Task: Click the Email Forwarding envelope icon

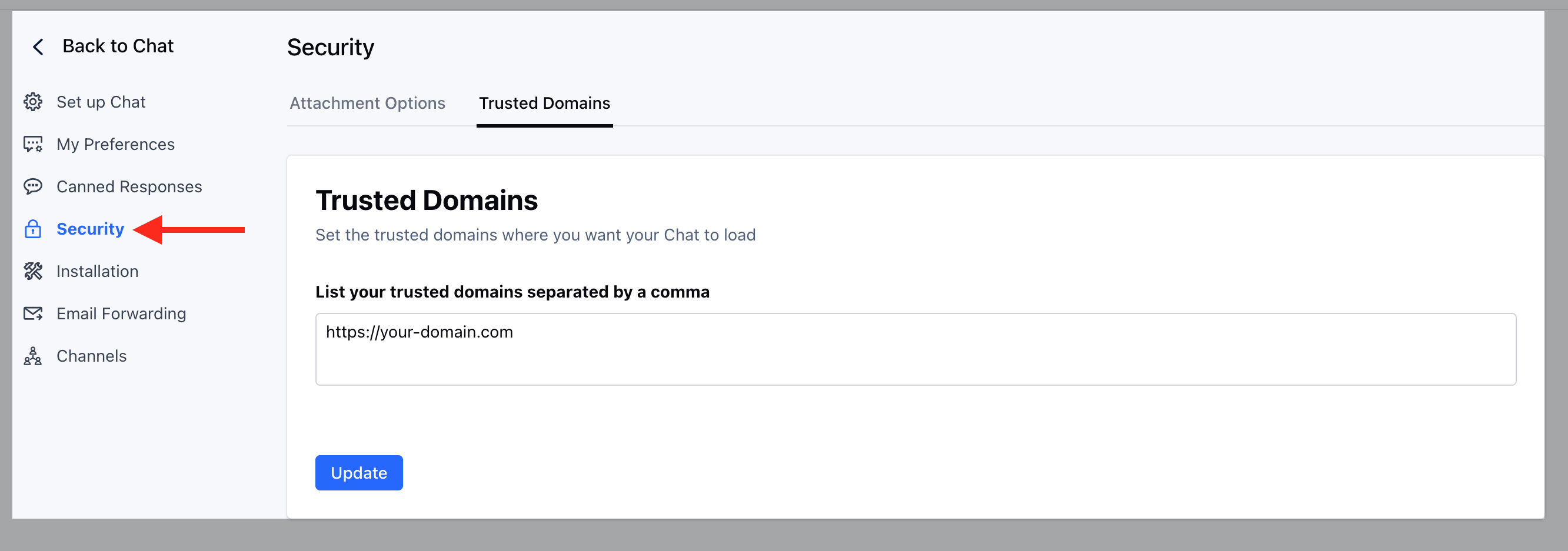Action: point(33,314)
